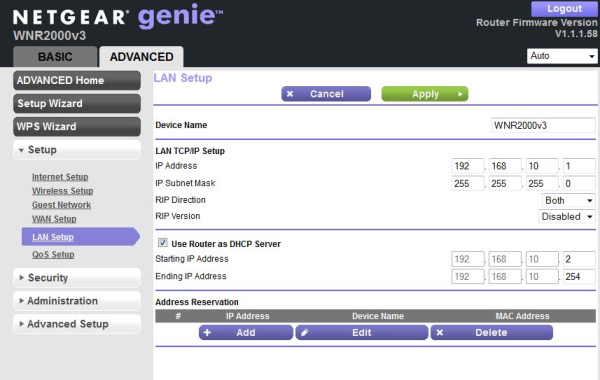Open the Guest Network link
The height and width of the screenshot is (380, 600).
coord(62,205)
